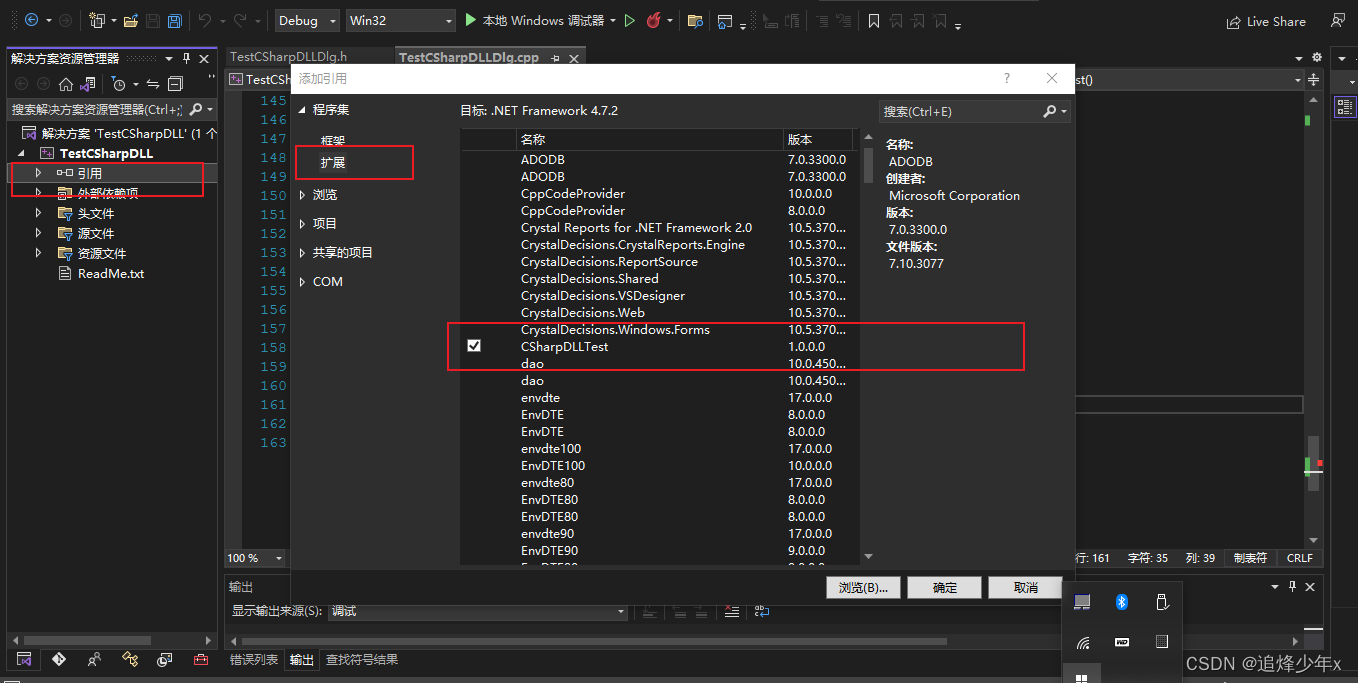Viewport: 1358px width, 683px height.
Task: Click the 确定 button in dialog
Action: coord(945,588)
